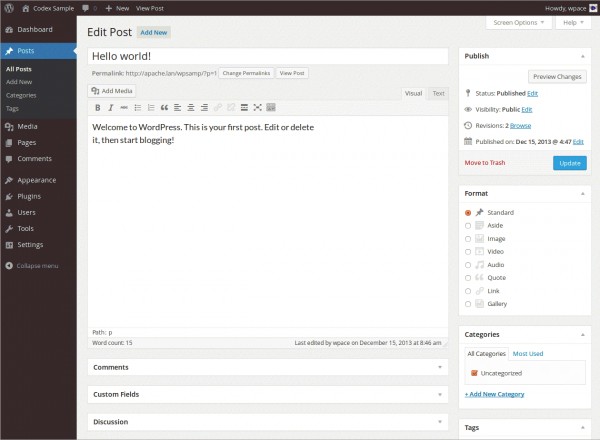Align text right
The width and height of the screenshot is (600, 440).
click(204, 108)
